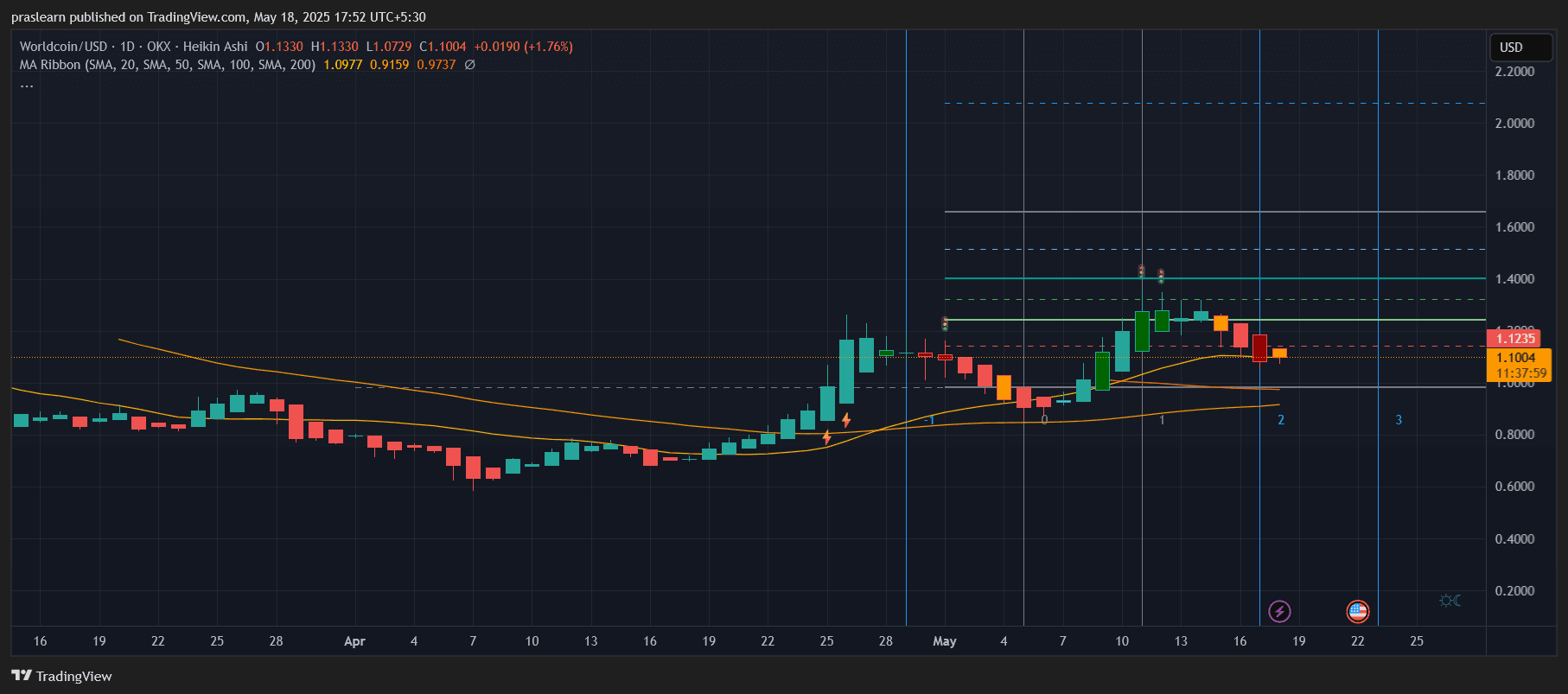Image resolution: width=1568 pixels, height=694 pixels.
Task: Click the 0.2000 price axis label
Action: click(x=1515, y=590)
